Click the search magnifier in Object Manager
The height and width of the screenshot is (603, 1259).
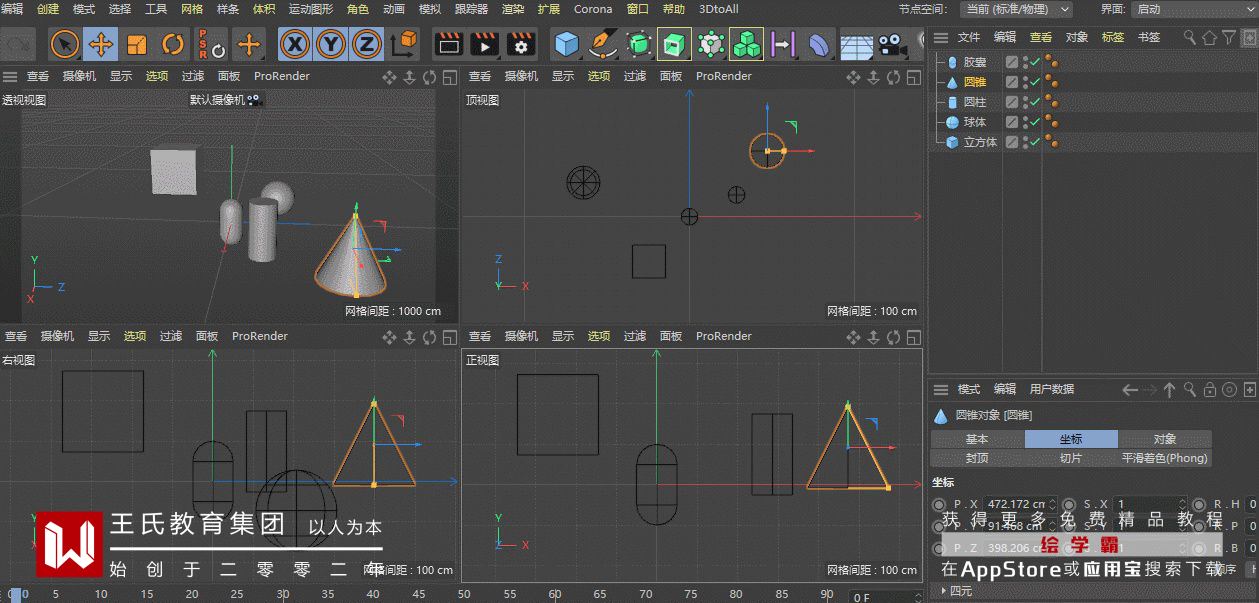[x=1189, y=37]
